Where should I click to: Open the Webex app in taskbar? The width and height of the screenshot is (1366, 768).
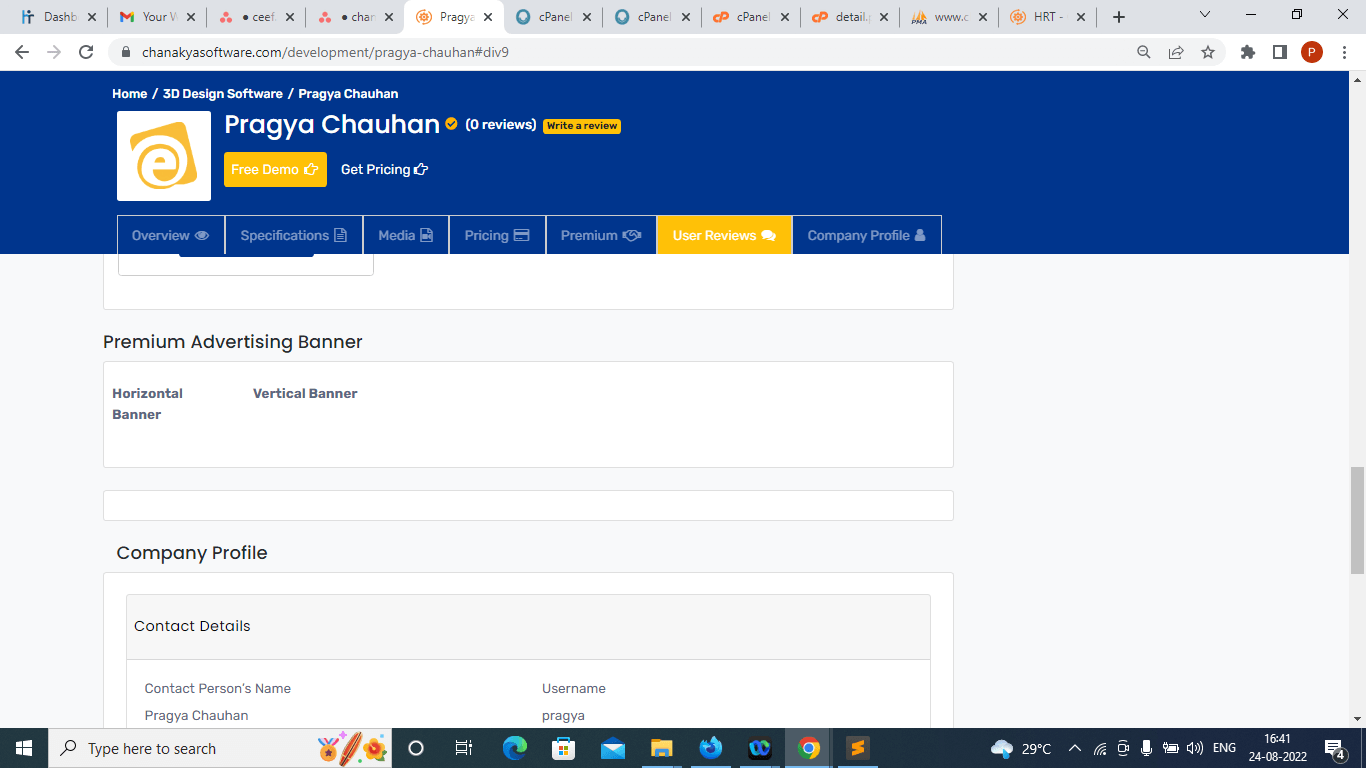click(x=760, y=748)
